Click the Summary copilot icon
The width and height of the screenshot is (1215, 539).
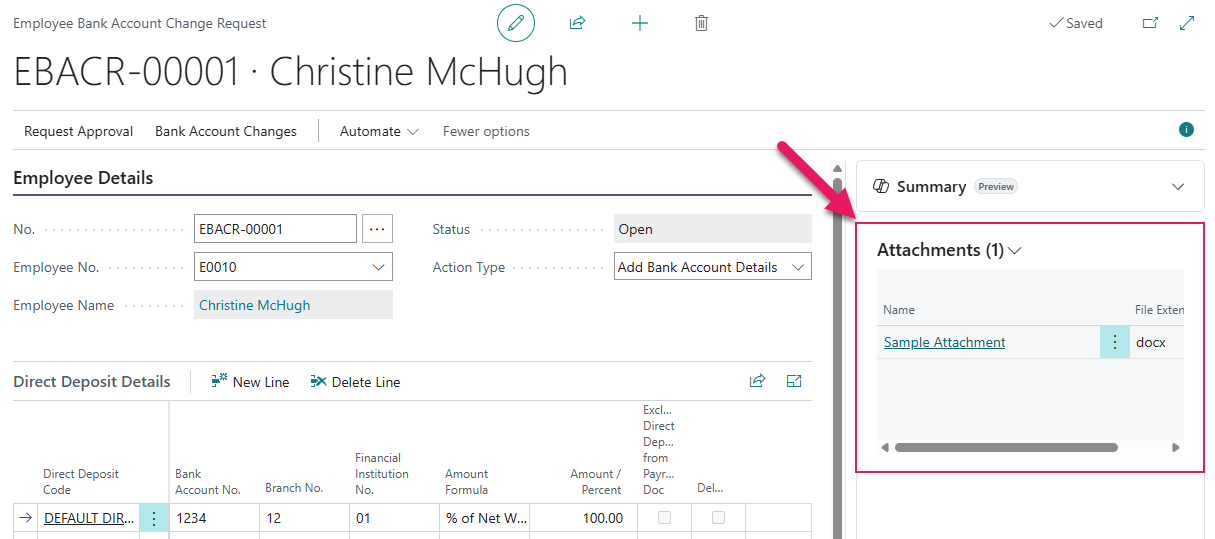click(x=881, y=186)
